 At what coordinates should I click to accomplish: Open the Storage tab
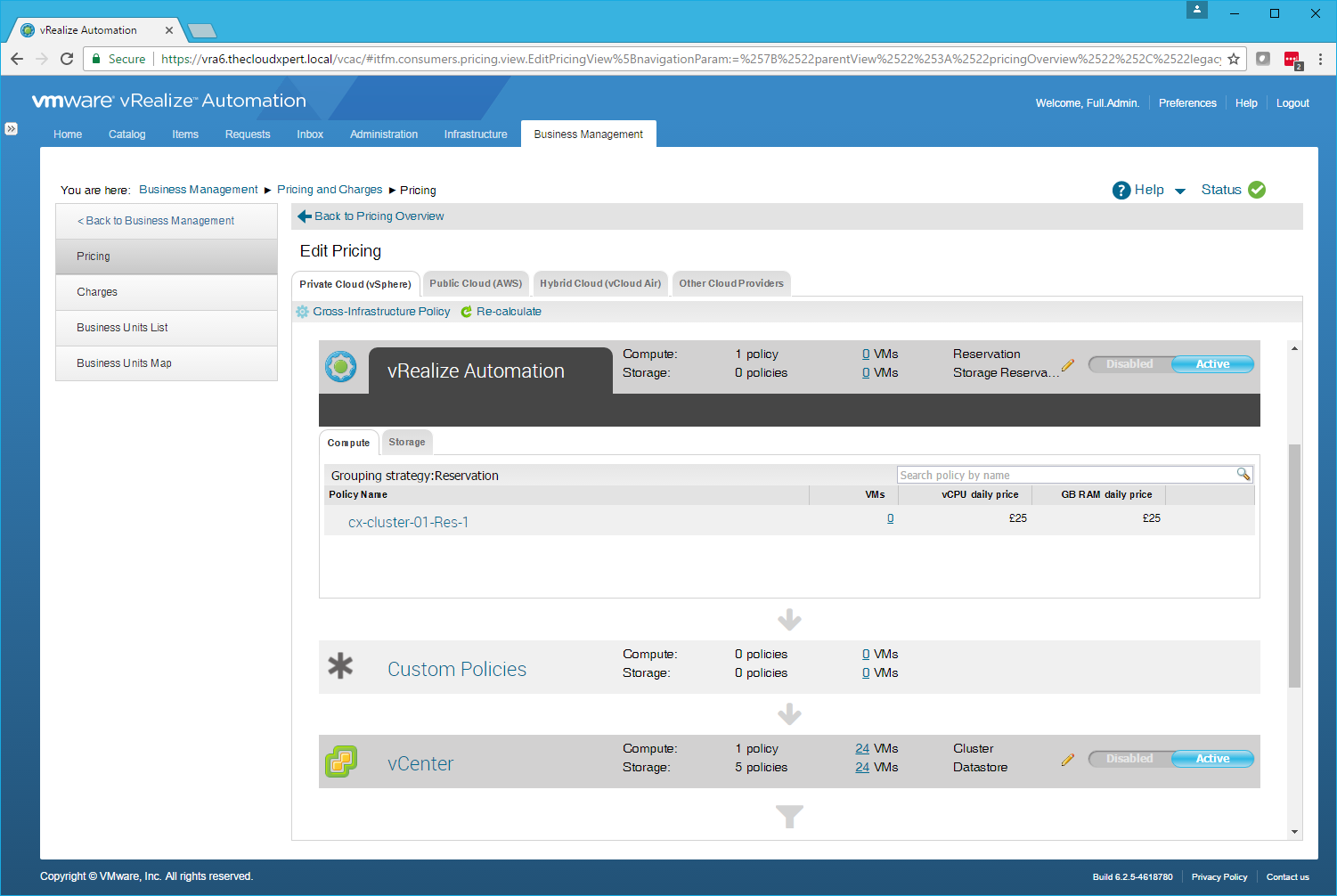[407, 443]
